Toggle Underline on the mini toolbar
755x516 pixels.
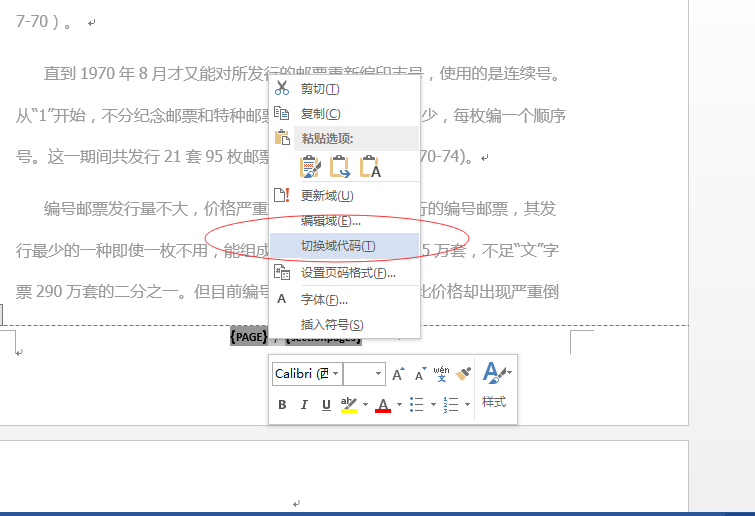click(x=326, y=405)
